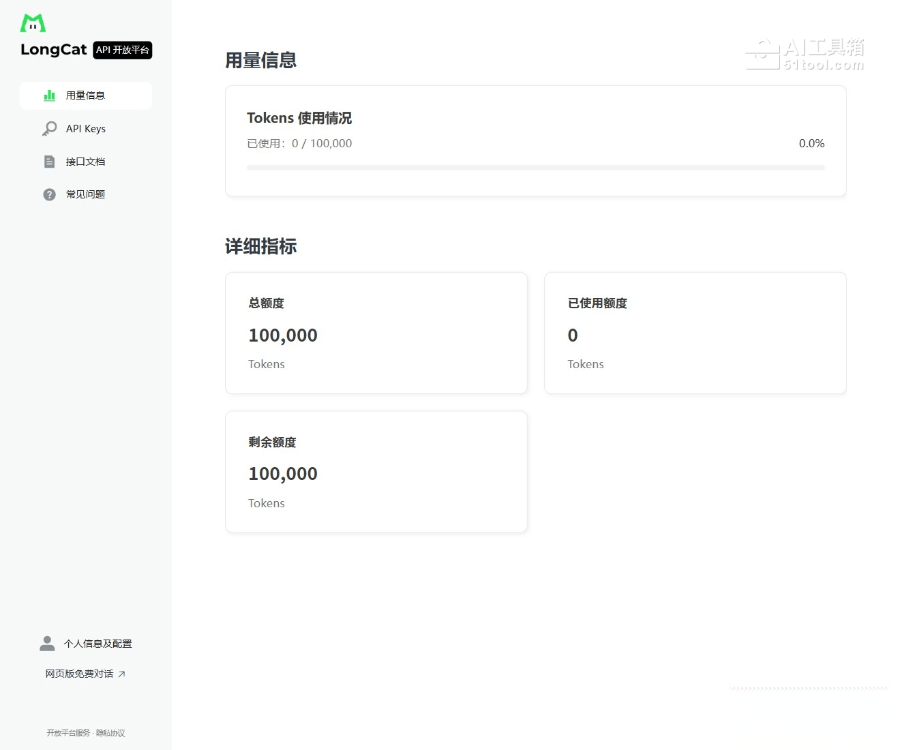Click the external arrow icon after 网页版免费对话
This screenshot has height=750, width=900.
coord(122,674)
